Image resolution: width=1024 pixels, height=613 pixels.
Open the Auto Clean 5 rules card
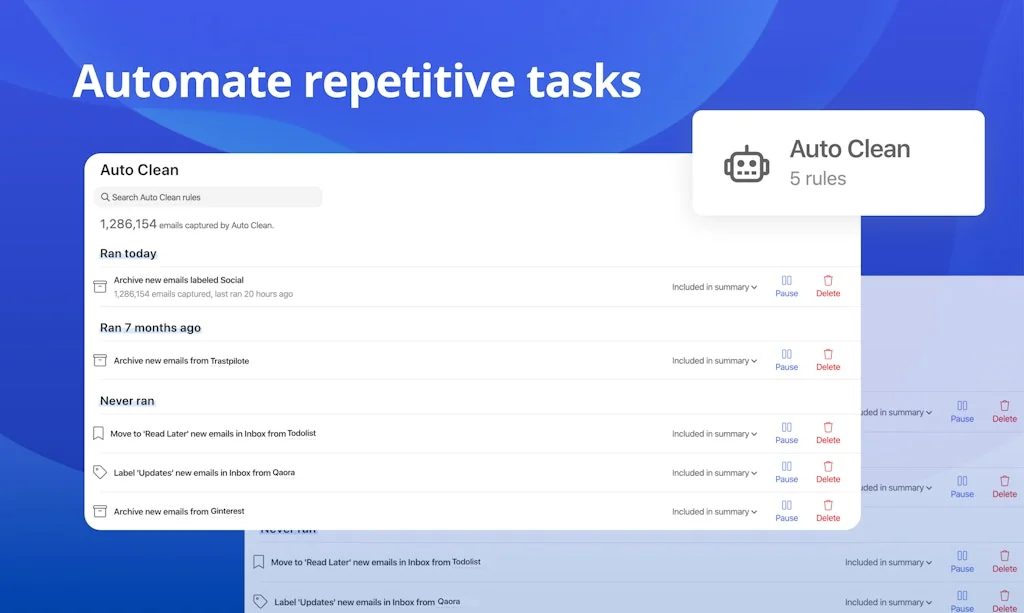pos(838,163)
